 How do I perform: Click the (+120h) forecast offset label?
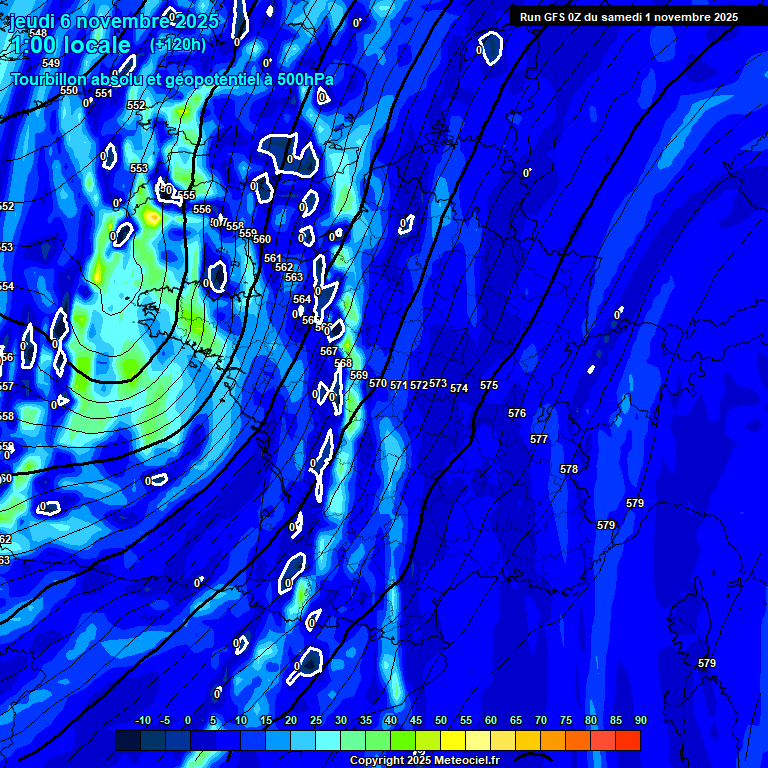pyautogui.click(x=178, y=44)
